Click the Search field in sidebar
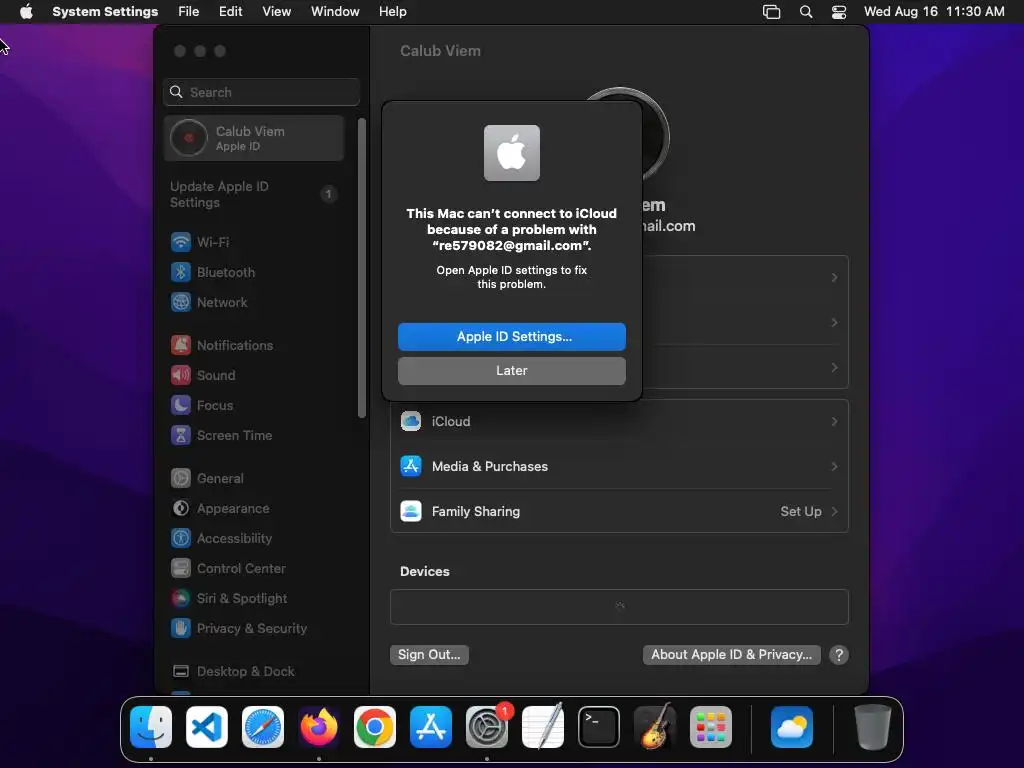 261,92
